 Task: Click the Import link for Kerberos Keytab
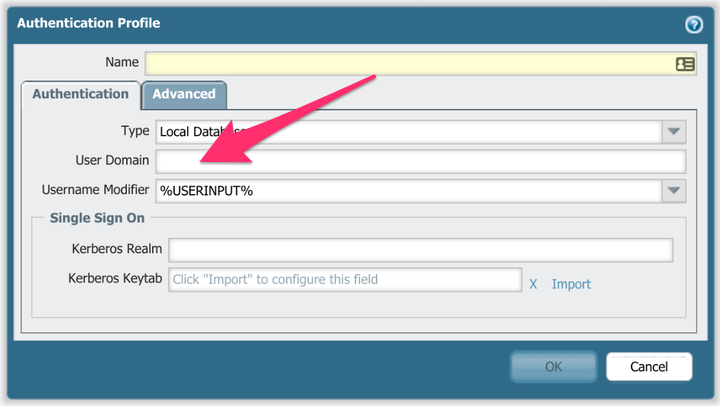point(571,284)
